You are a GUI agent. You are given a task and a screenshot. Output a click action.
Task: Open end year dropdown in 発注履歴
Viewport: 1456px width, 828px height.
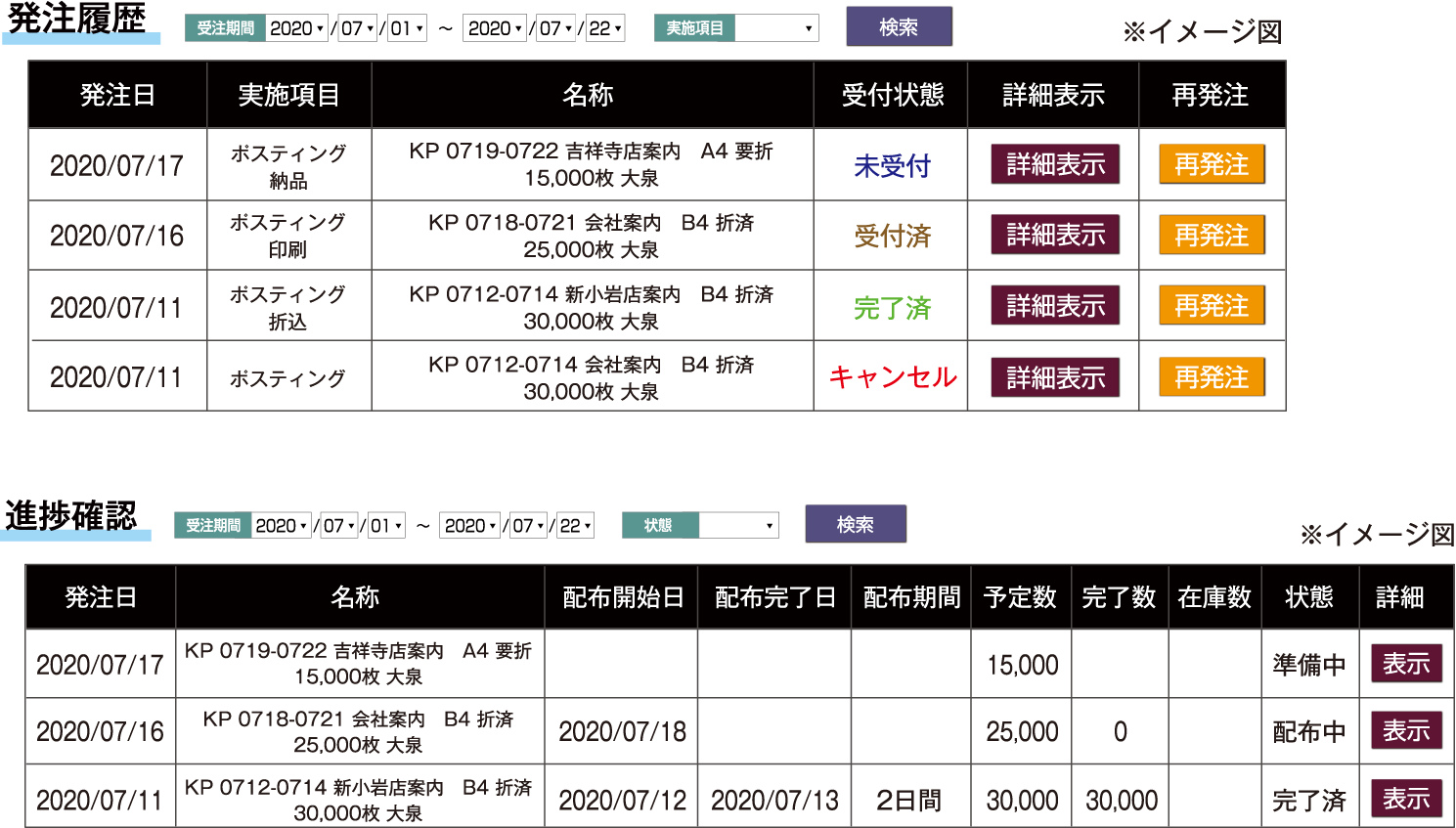point(495,28)
